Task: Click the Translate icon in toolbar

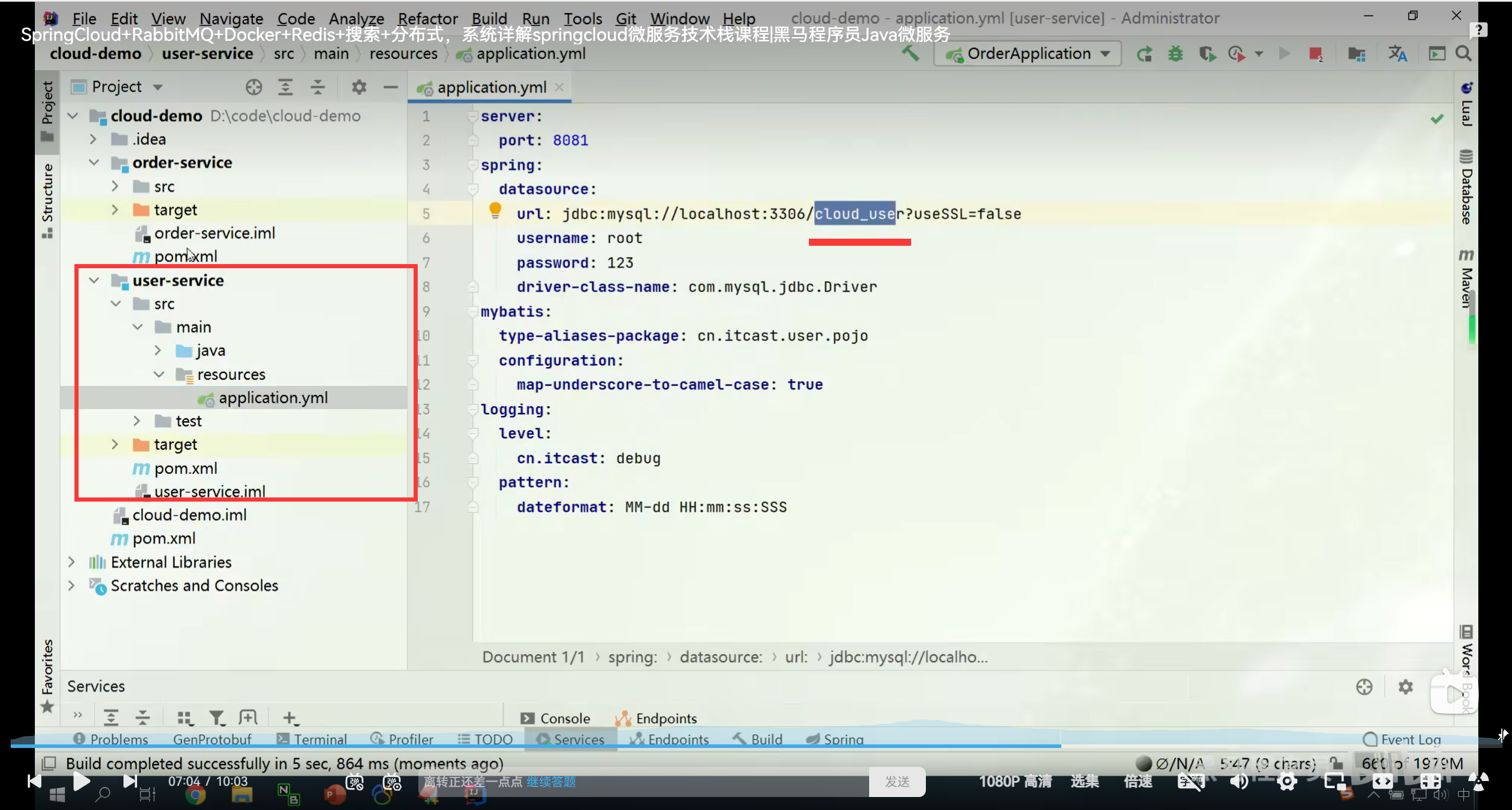Action: pos(1397,54)
